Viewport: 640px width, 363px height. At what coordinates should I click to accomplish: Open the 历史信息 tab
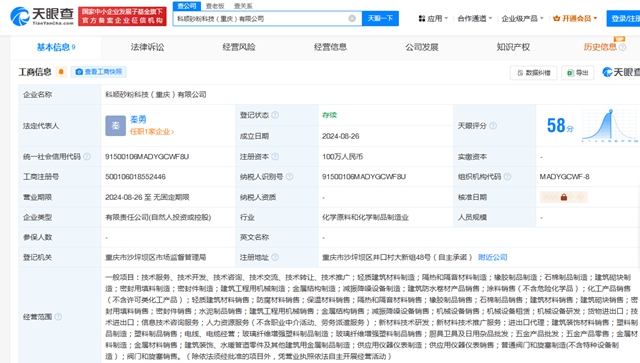click(x=600, y=47)
